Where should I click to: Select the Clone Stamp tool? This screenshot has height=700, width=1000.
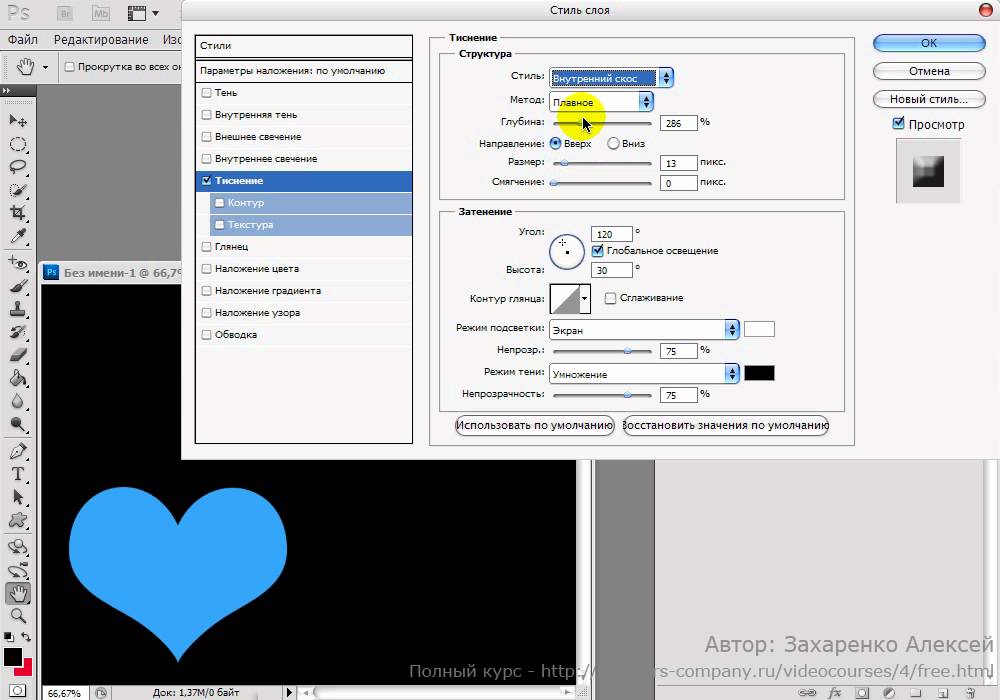(x=18, y=309)
